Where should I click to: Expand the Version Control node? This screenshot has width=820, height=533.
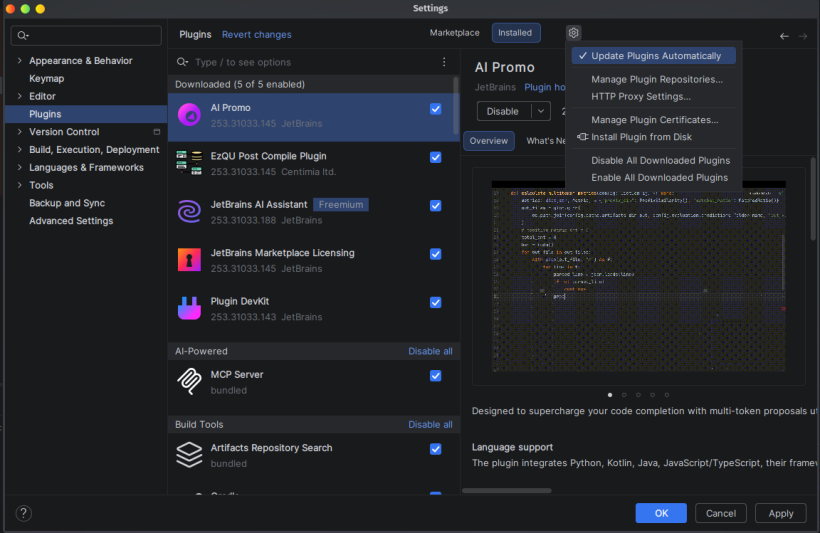click(x=19, y=132)
